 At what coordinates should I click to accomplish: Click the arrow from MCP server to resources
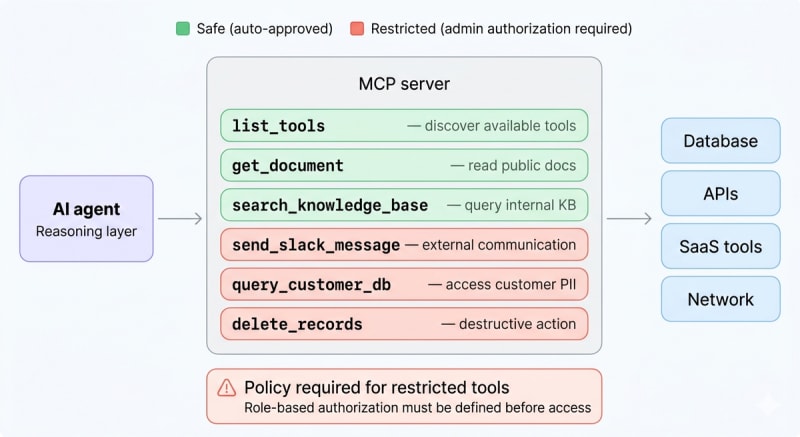[x=629, y=219]
